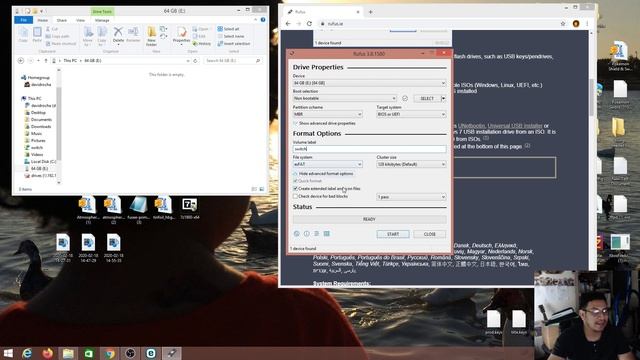The image size is (640, 360).
Task: Open Chrome three-dot menu
Action: coord(587,24)
